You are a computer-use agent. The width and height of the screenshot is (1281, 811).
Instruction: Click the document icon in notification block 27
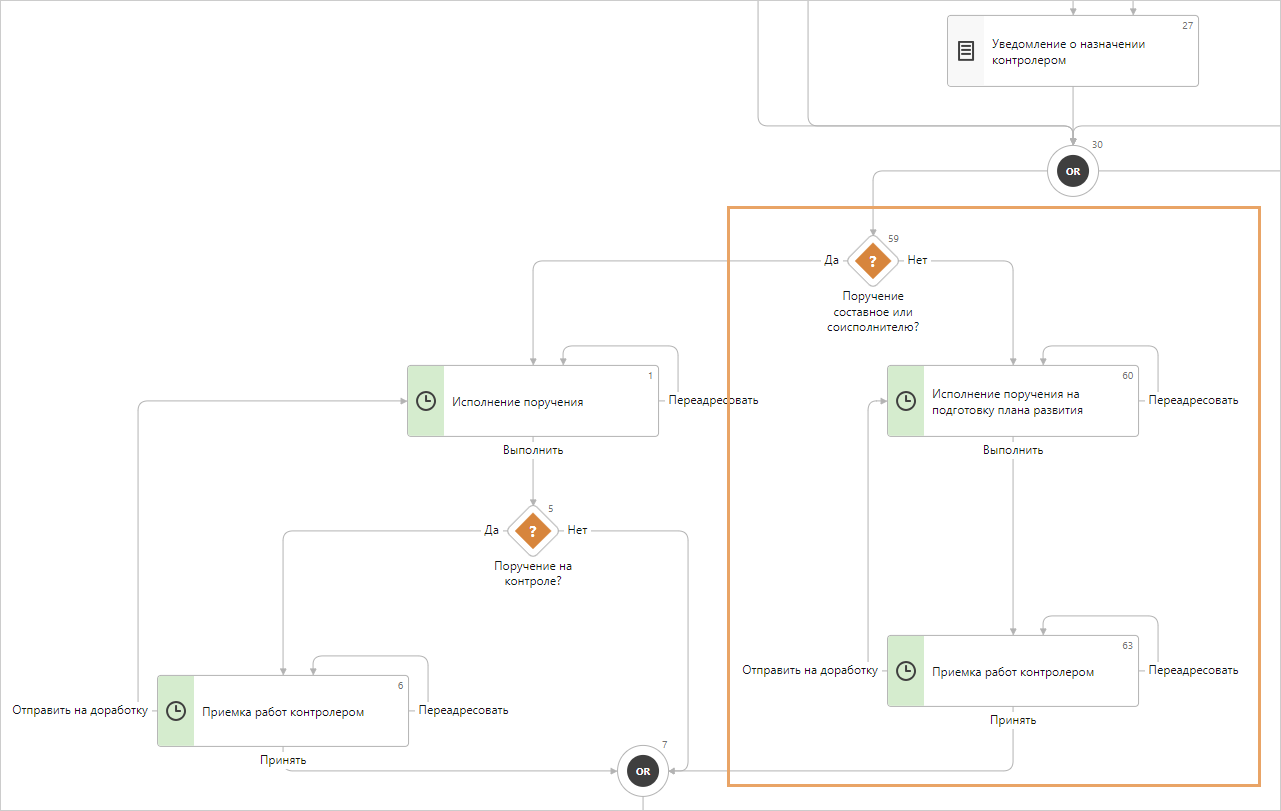coord(966,51)
